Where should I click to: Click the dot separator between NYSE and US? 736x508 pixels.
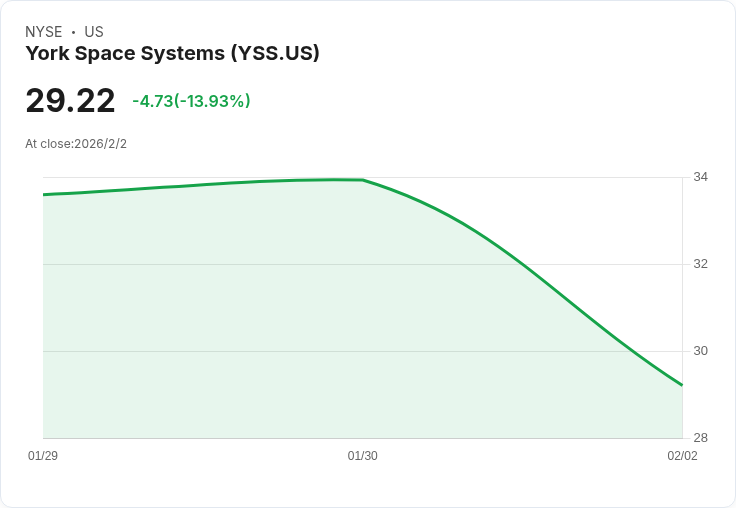pos(73,32)
